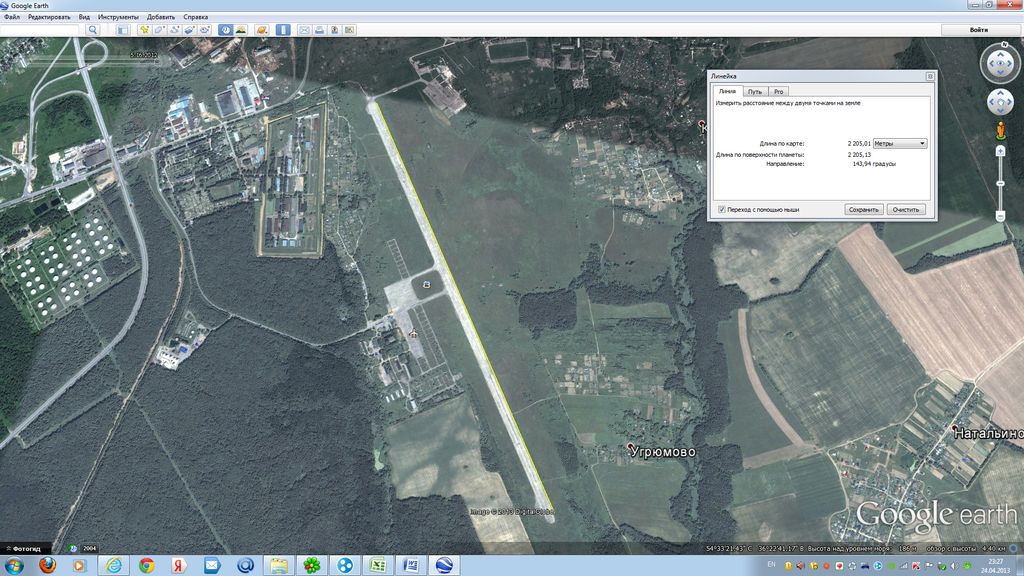This screenshot has height=576, width=1024.
Task: Switch to the Путь tab
Action: (754, 91)
